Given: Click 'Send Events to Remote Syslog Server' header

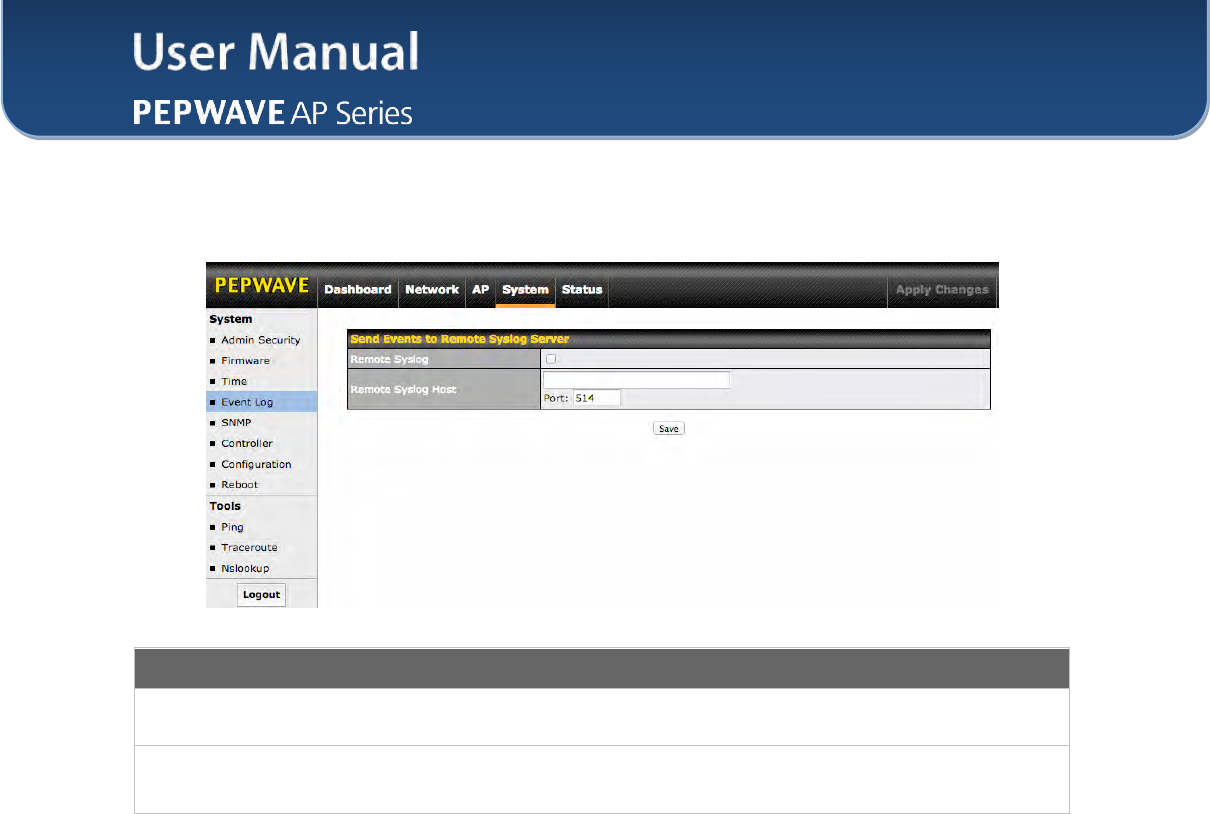Looking at the screenshot, I should tap(460, 339).
